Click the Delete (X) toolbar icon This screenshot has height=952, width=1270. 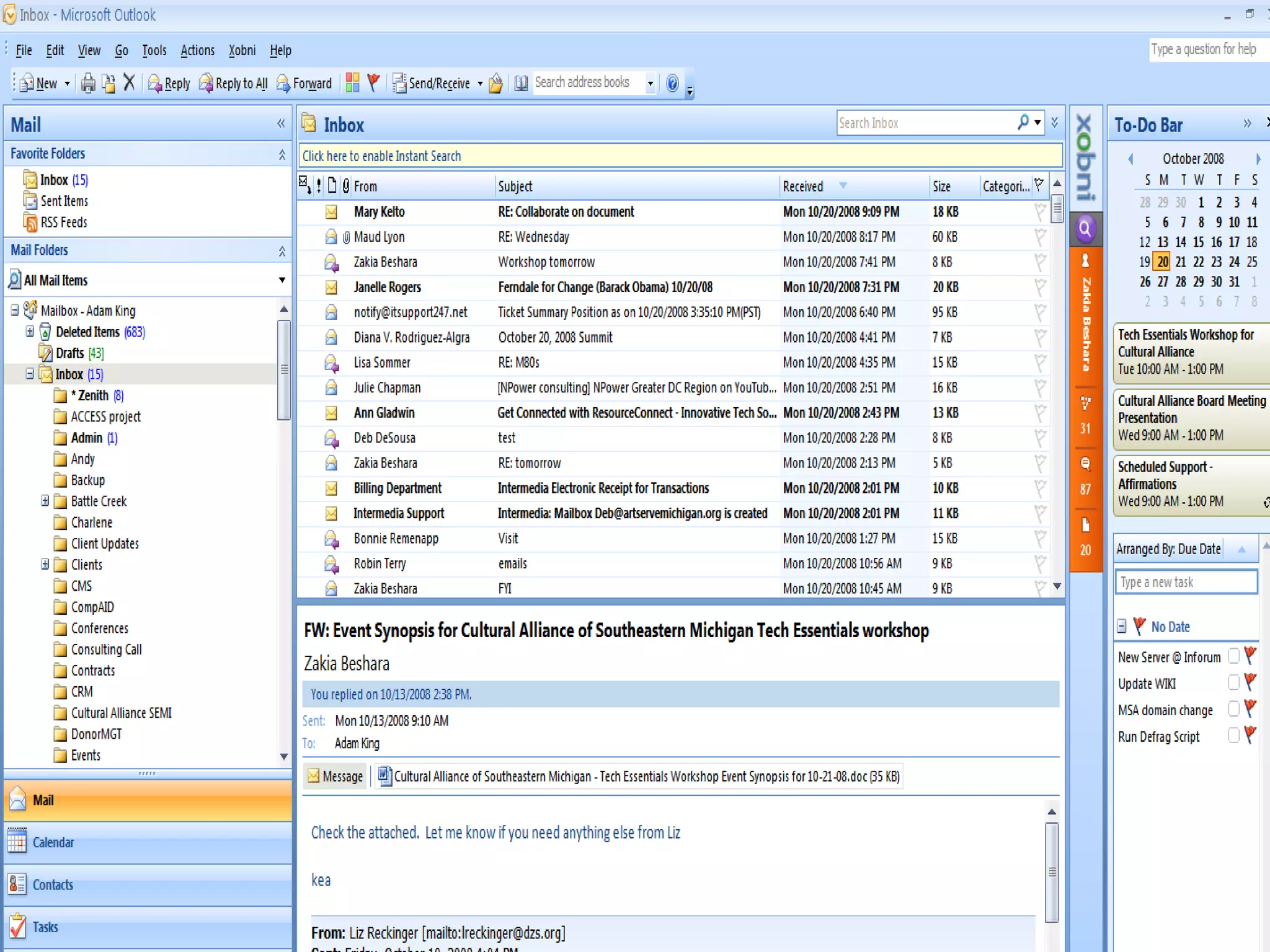pyautogui.click(x=129, y=82)
